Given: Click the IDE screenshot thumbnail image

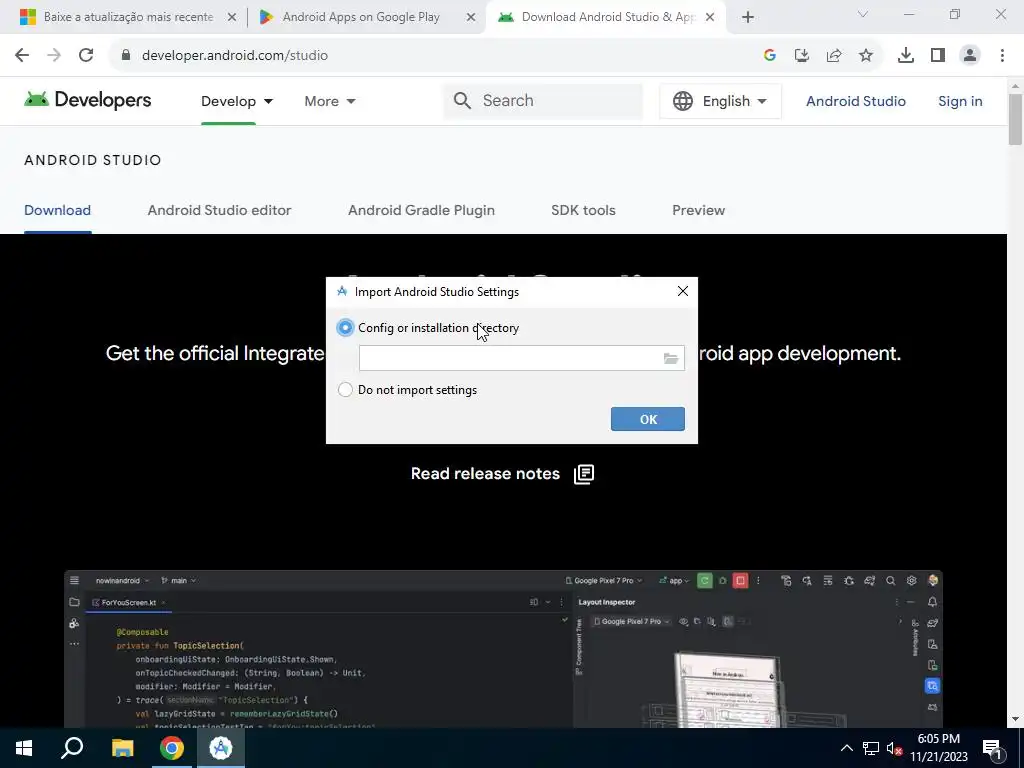Looking at the screenshot, I should 503,648.
